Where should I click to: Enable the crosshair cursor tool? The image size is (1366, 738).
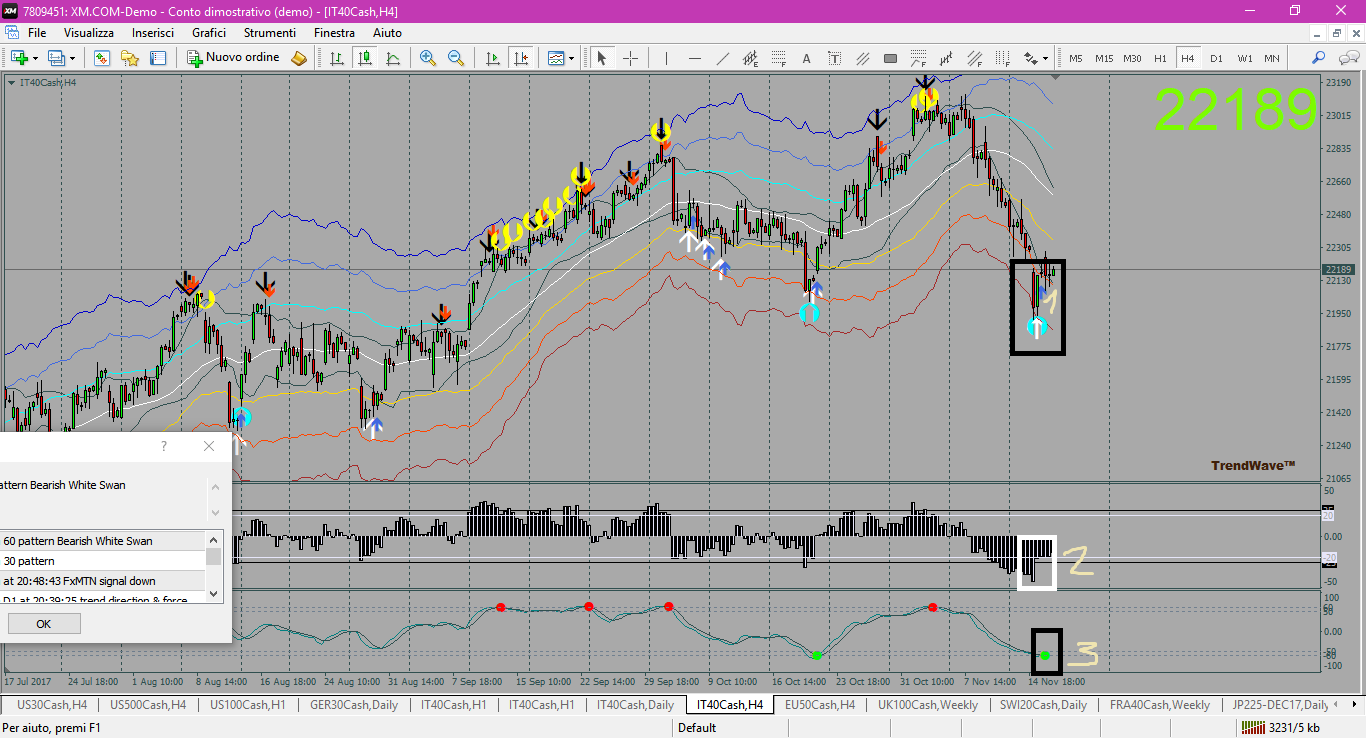click(630, 58)
